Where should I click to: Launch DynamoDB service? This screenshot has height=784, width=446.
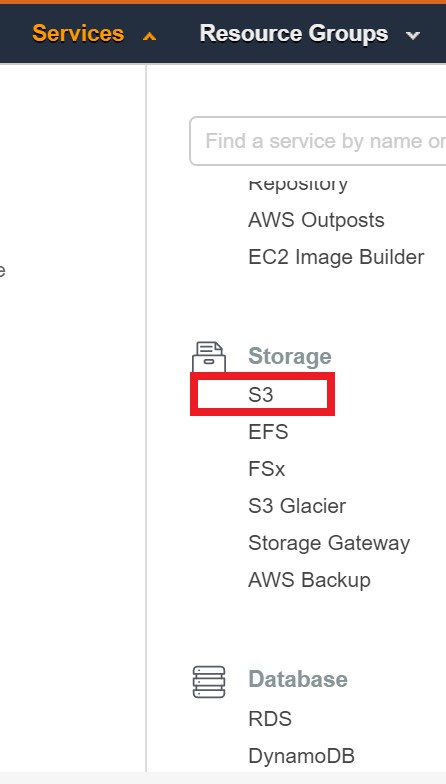point(302,756)
